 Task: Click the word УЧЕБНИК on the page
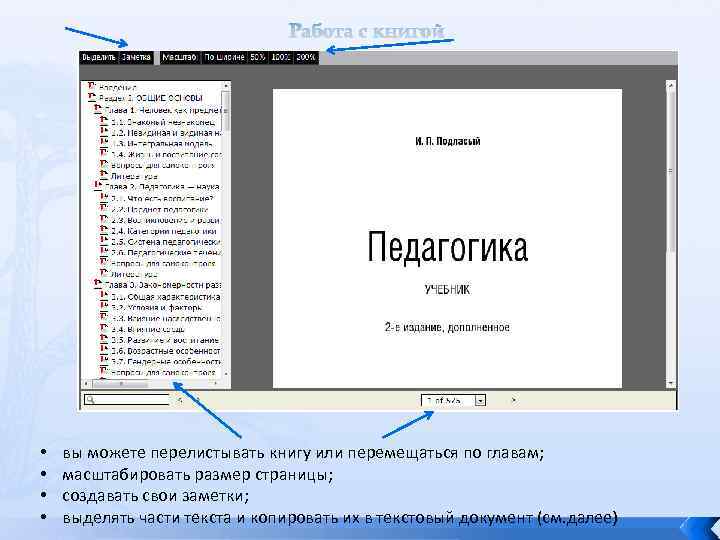(x=447, y=289)
